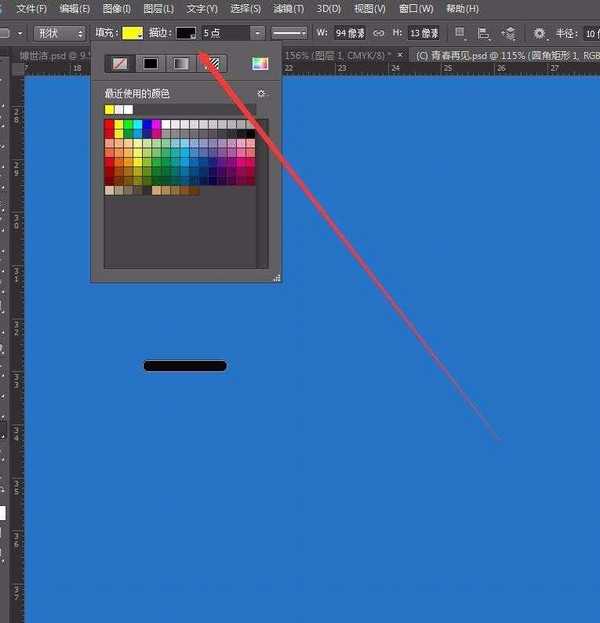600x623 pixels.
Task: Click the link width and height icon
Action: point(378,33)
